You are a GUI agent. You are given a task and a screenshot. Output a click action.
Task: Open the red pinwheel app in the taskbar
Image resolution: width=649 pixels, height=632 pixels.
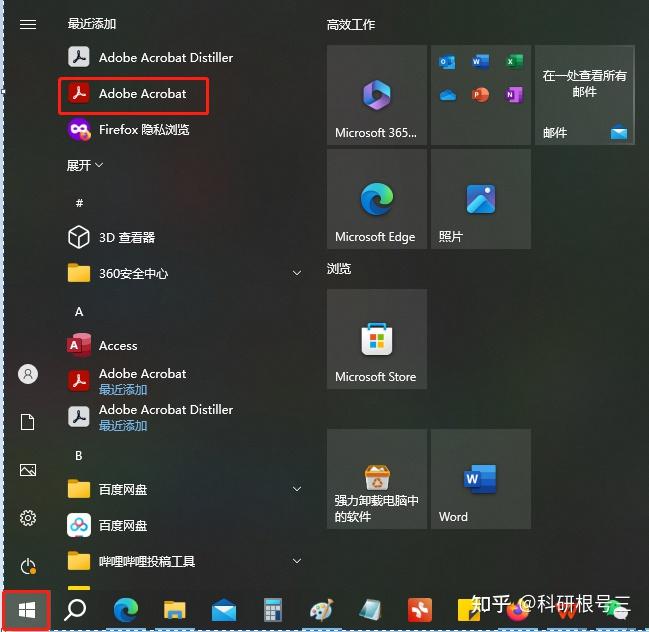coord(420,610)
